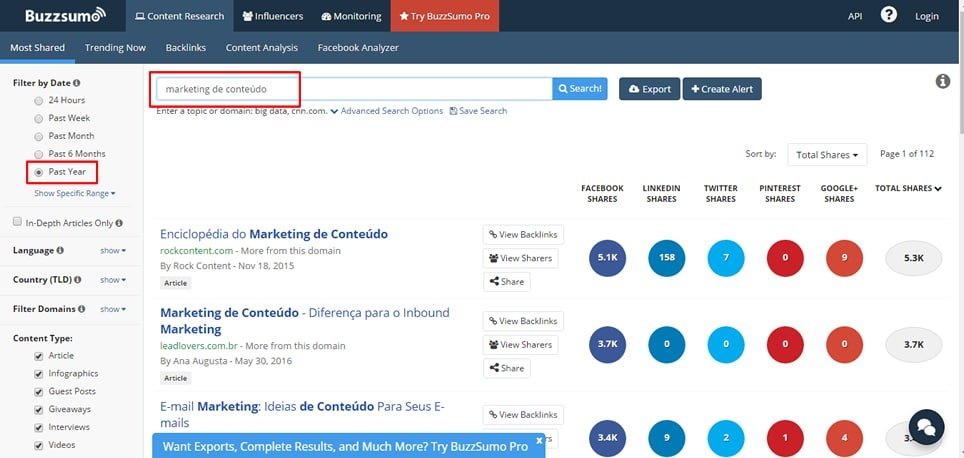
Task: Uncheck the Infographics content type
Action: click(39, 374)
